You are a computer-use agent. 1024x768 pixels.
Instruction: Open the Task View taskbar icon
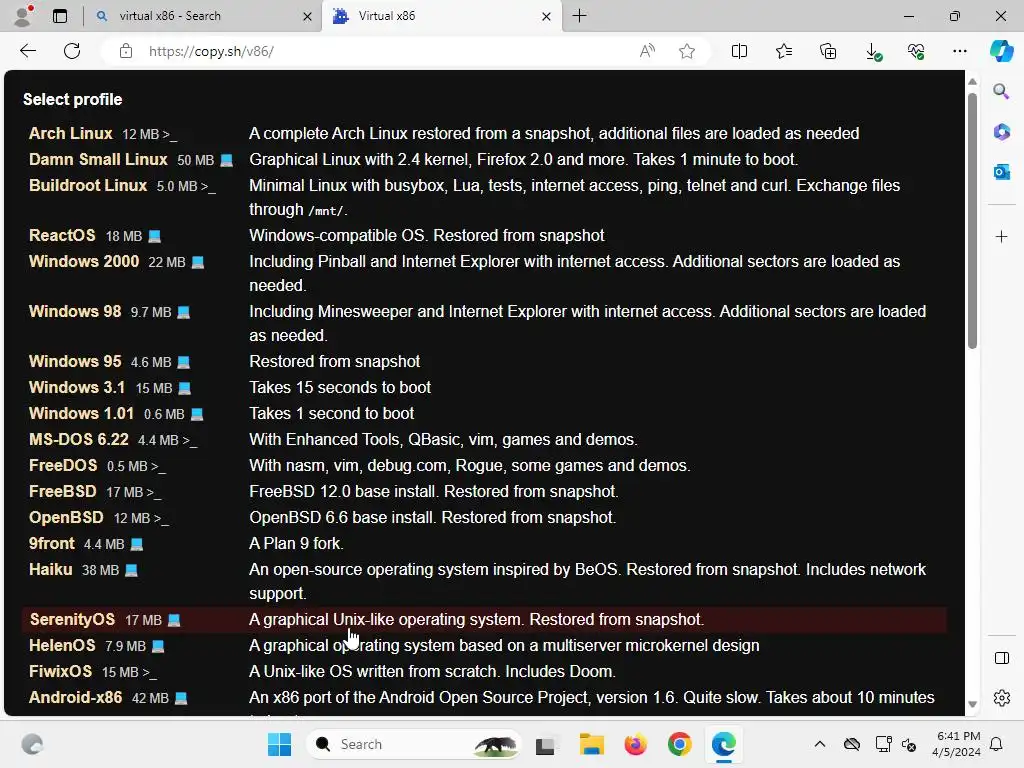(545, 744)
